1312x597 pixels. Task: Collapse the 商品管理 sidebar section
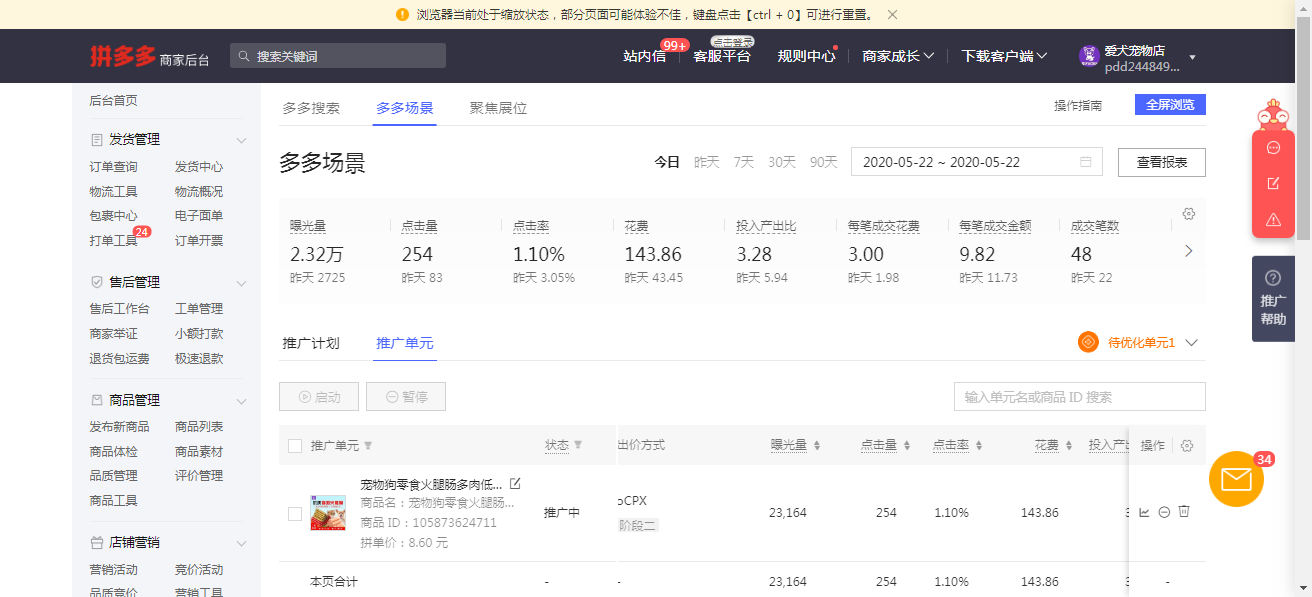[241, 401]
